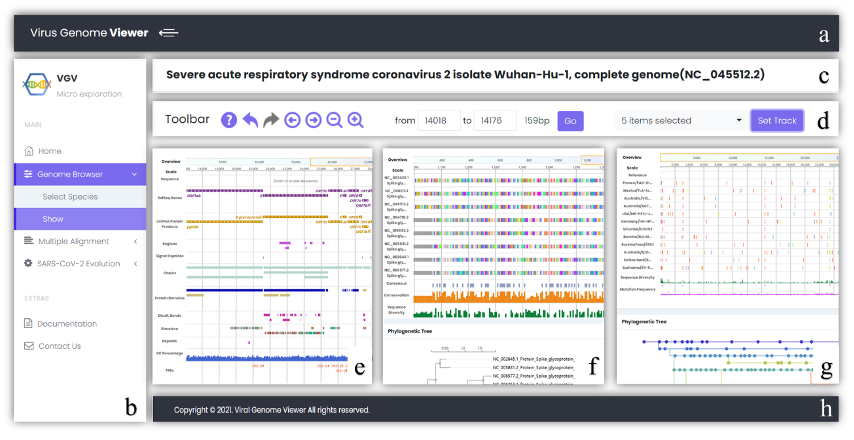Choose Select Species submenu entry

[80, 197]
